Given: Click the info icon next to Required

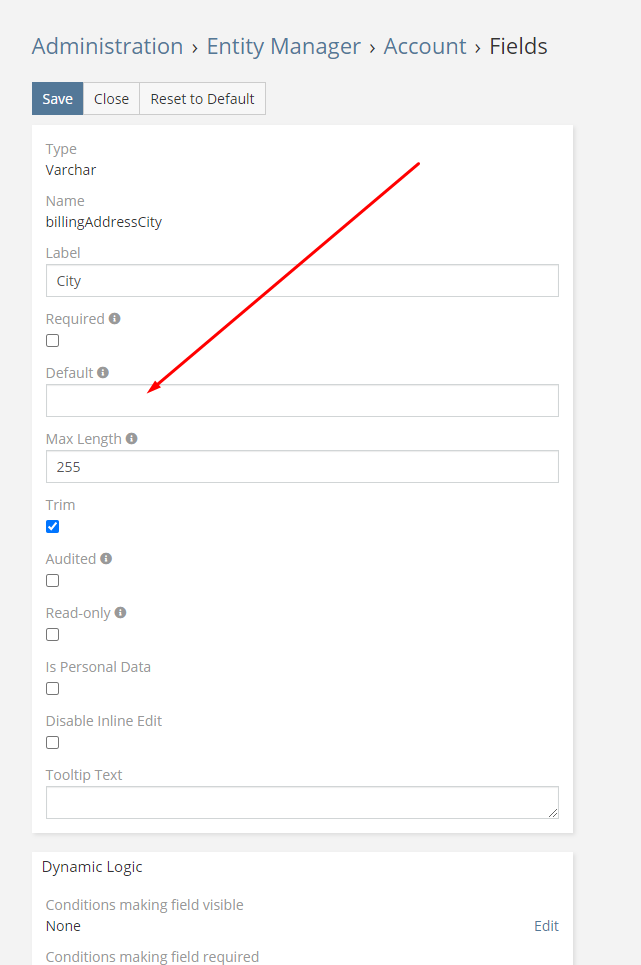Looking at the screenshot, I should click(x=115, y=319).
